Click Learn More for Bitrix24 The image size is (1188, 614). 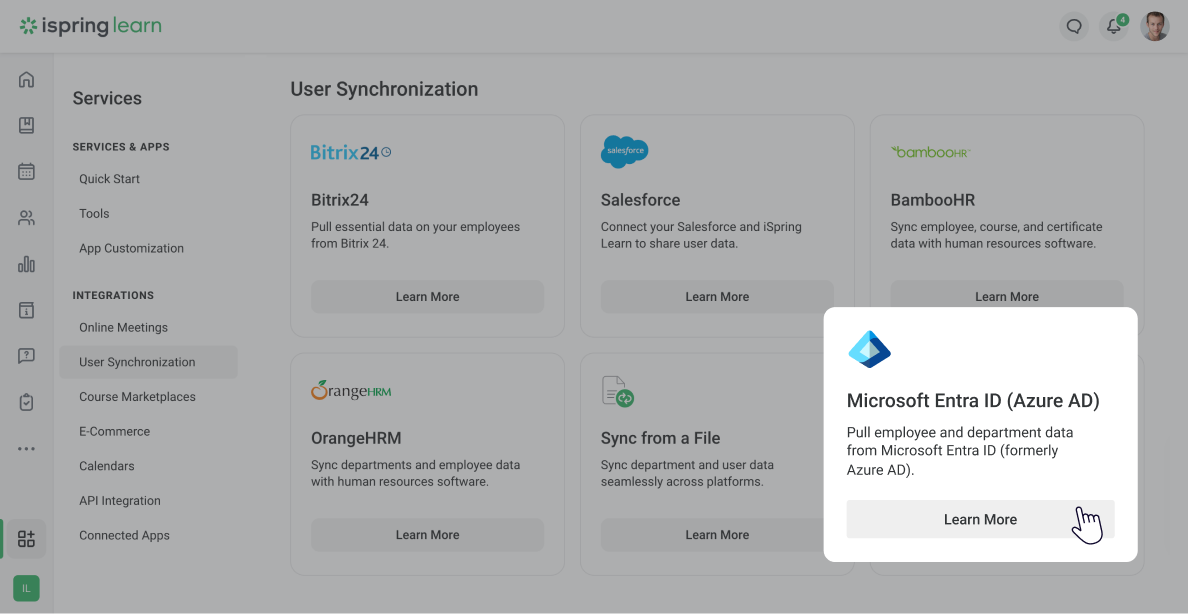pyautogui.click(x=427, y=297)
